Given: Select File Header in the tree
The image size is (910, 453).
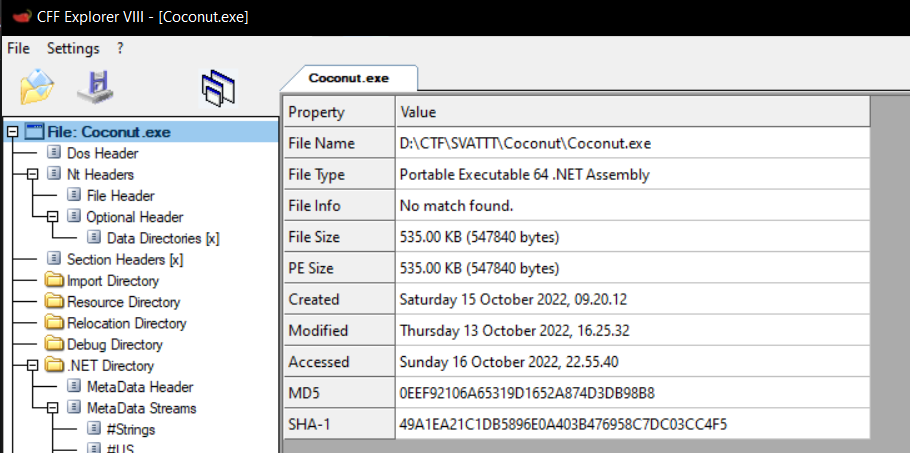Looking at the screenshot, I should click(x=121, y=196).
